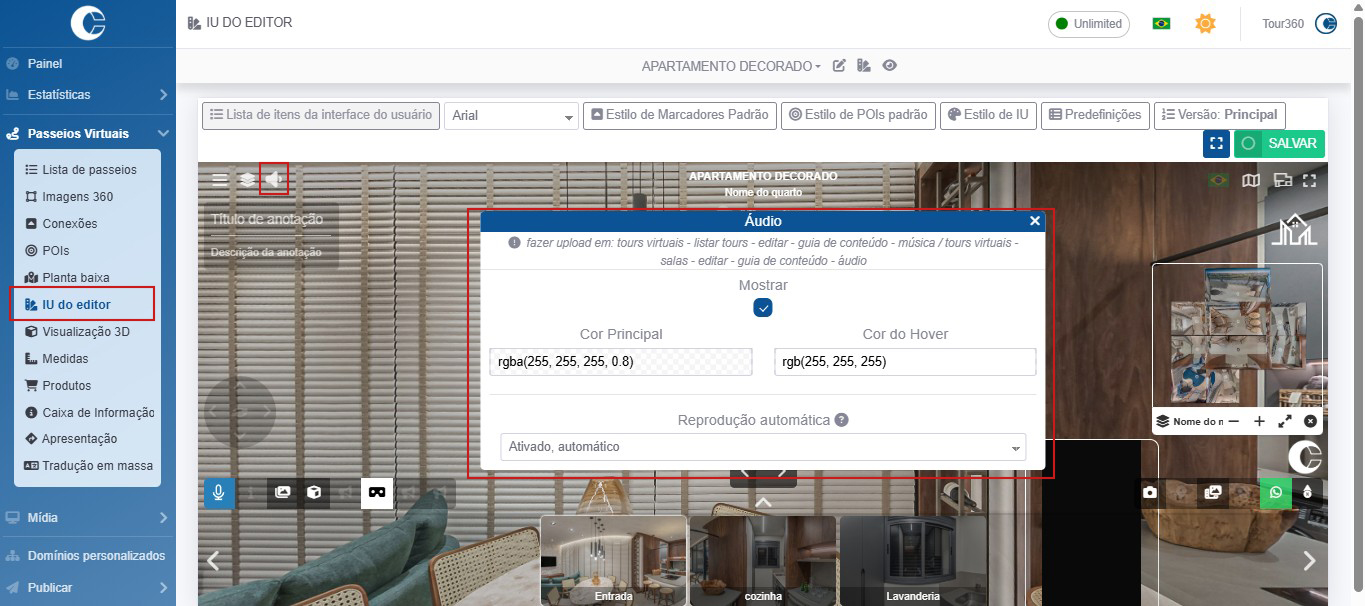Open the Reprodução automática dropdown

pos(762,447)
